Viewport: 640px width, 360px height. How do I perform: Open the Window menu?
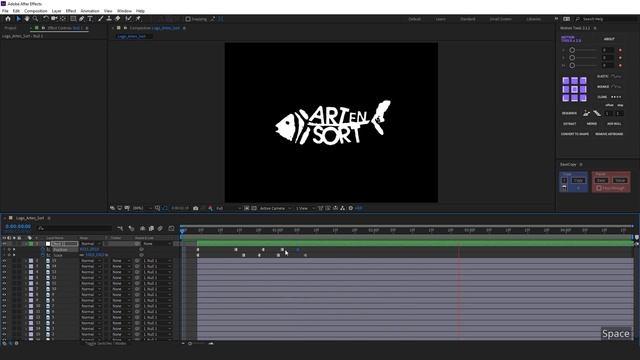(124, 11)
